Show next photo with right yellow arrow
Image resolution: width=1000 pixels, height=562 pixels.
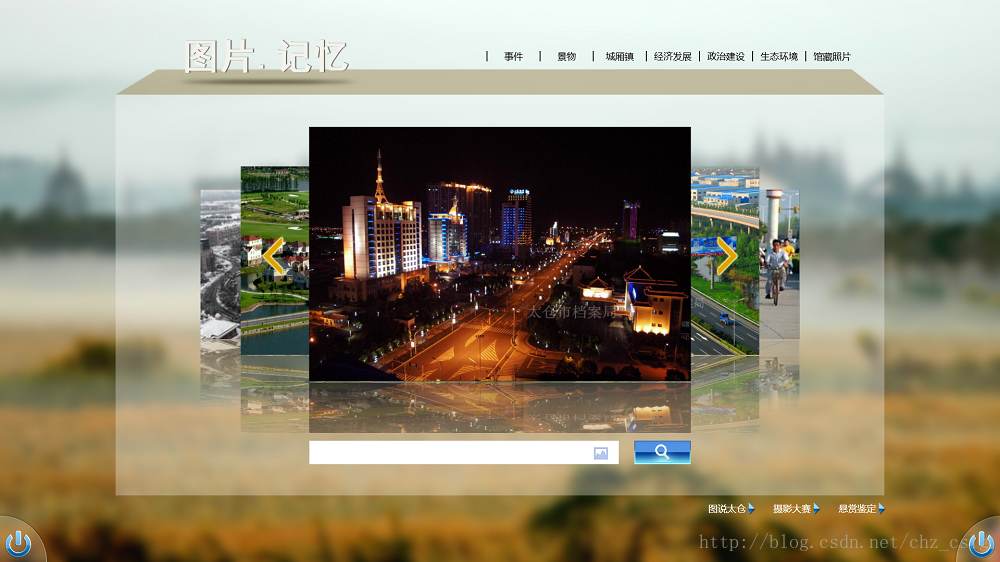(x=726, y=256)
